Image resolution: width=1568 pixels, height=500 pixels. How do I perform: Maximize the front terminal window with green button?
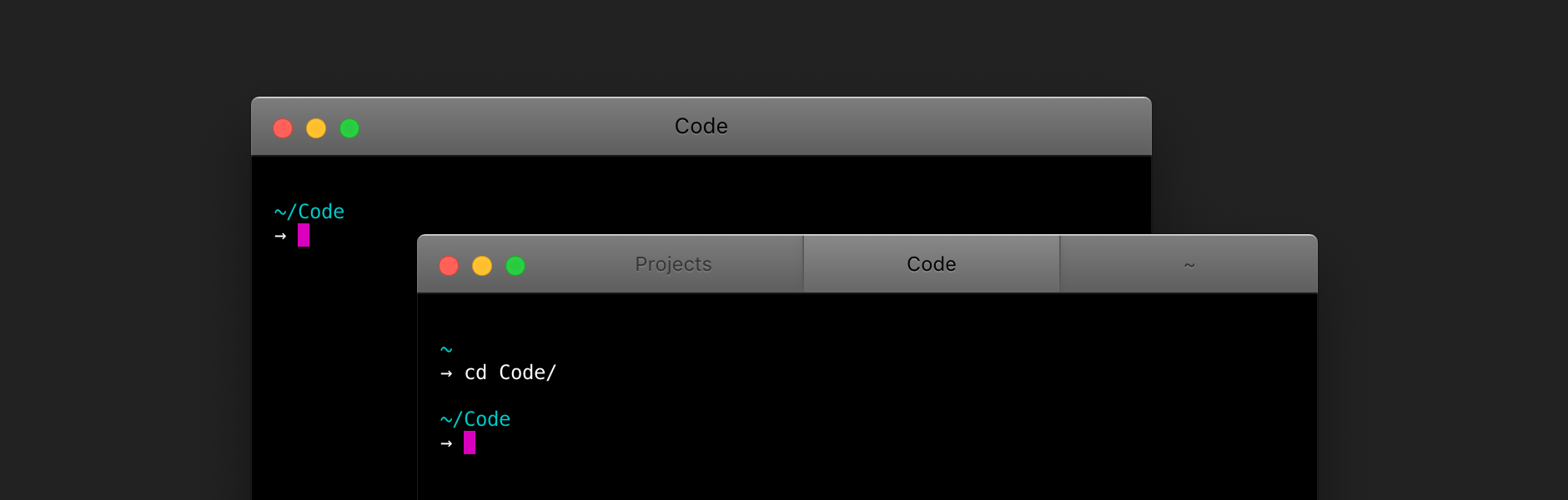515,266
